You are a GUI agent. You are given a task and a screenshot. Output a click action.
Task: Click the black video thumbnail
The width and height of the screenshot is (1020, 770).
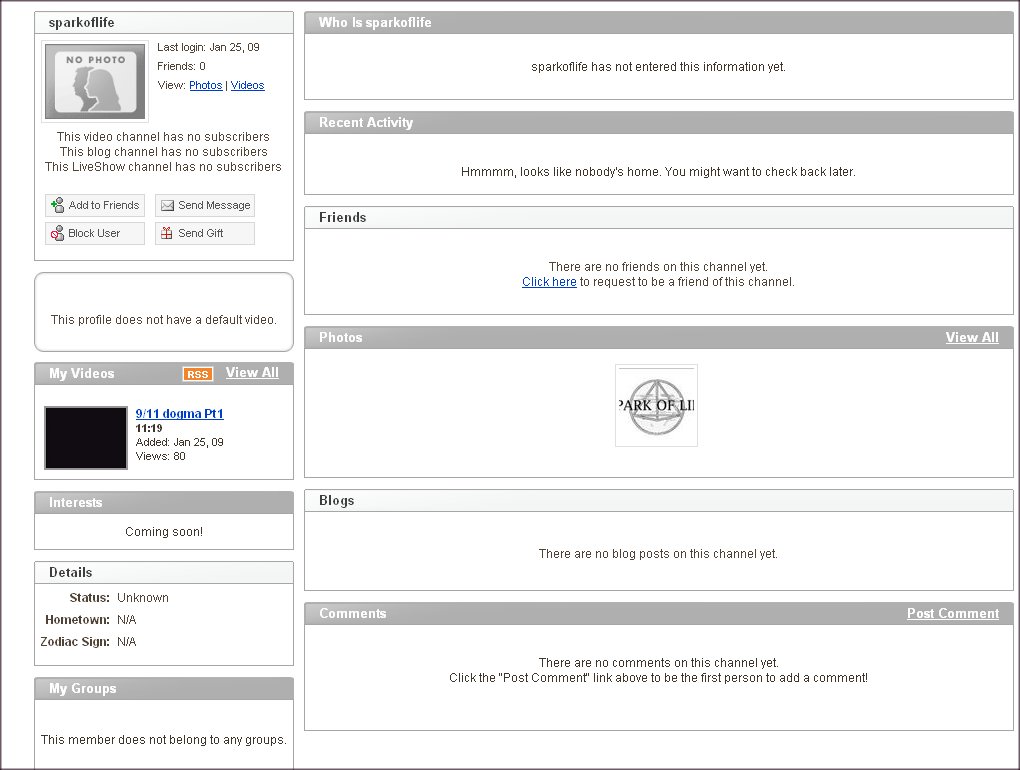click(x=86, y=438)
